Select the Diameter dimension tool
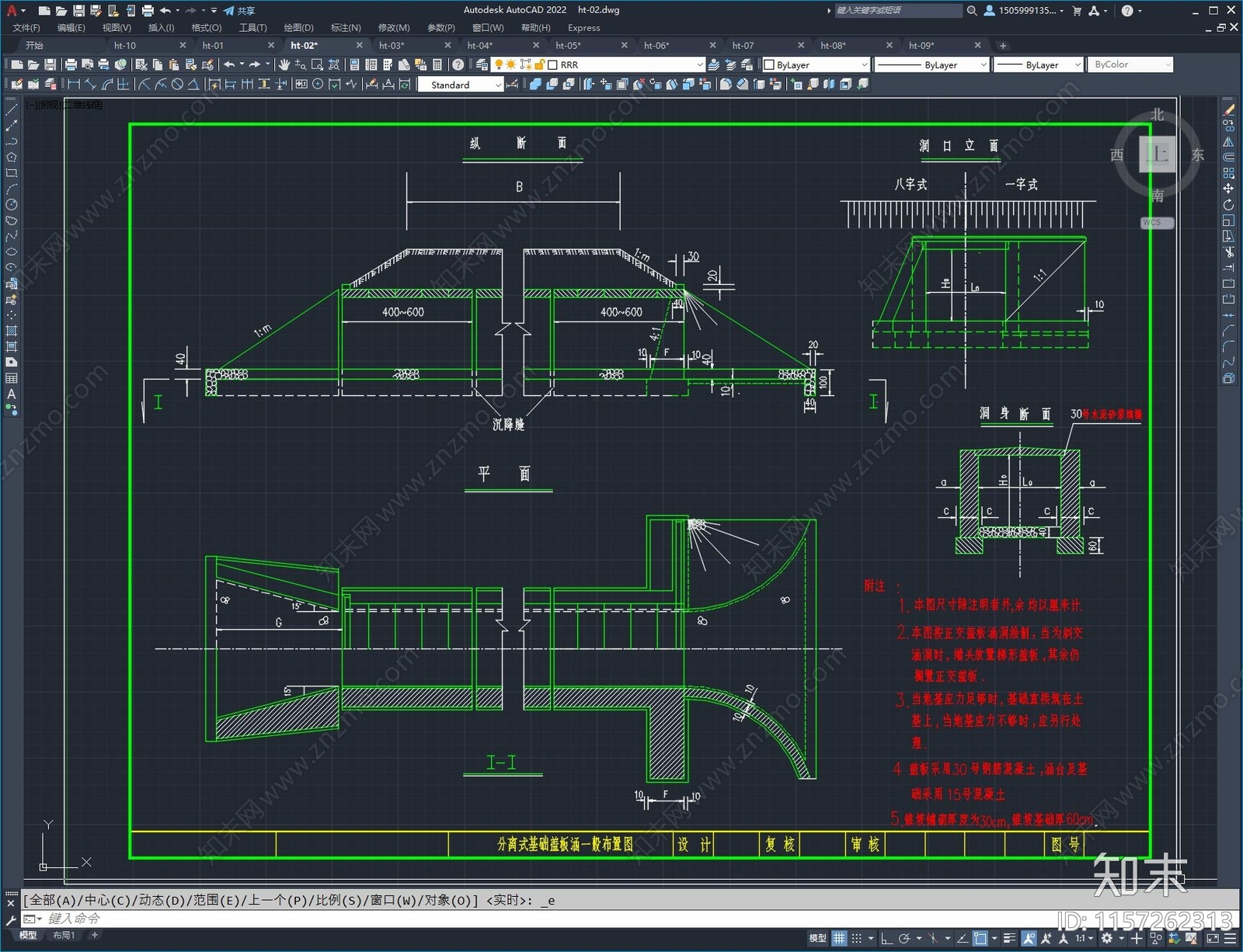Image resolution: width=1243 pixels, height=952 pixels. (177, 84)
